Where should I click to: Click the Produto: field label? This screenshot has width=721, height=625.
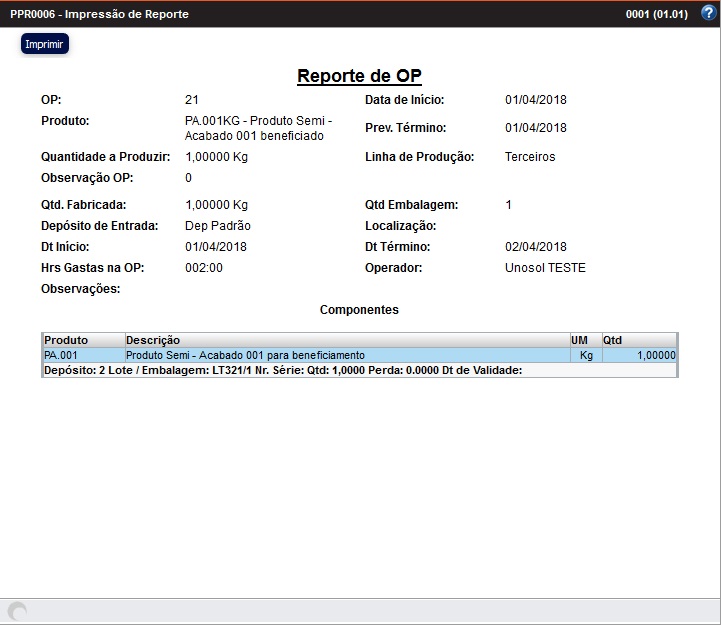65,121
